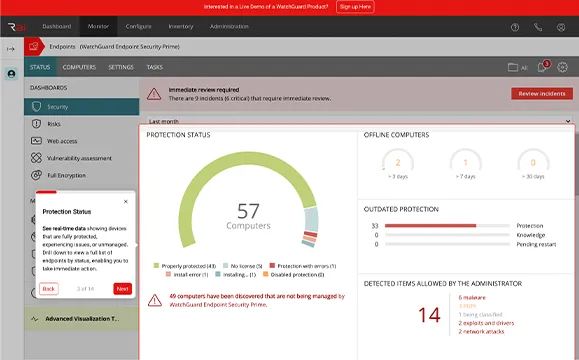Open the Configure menu

pos(138,27)
